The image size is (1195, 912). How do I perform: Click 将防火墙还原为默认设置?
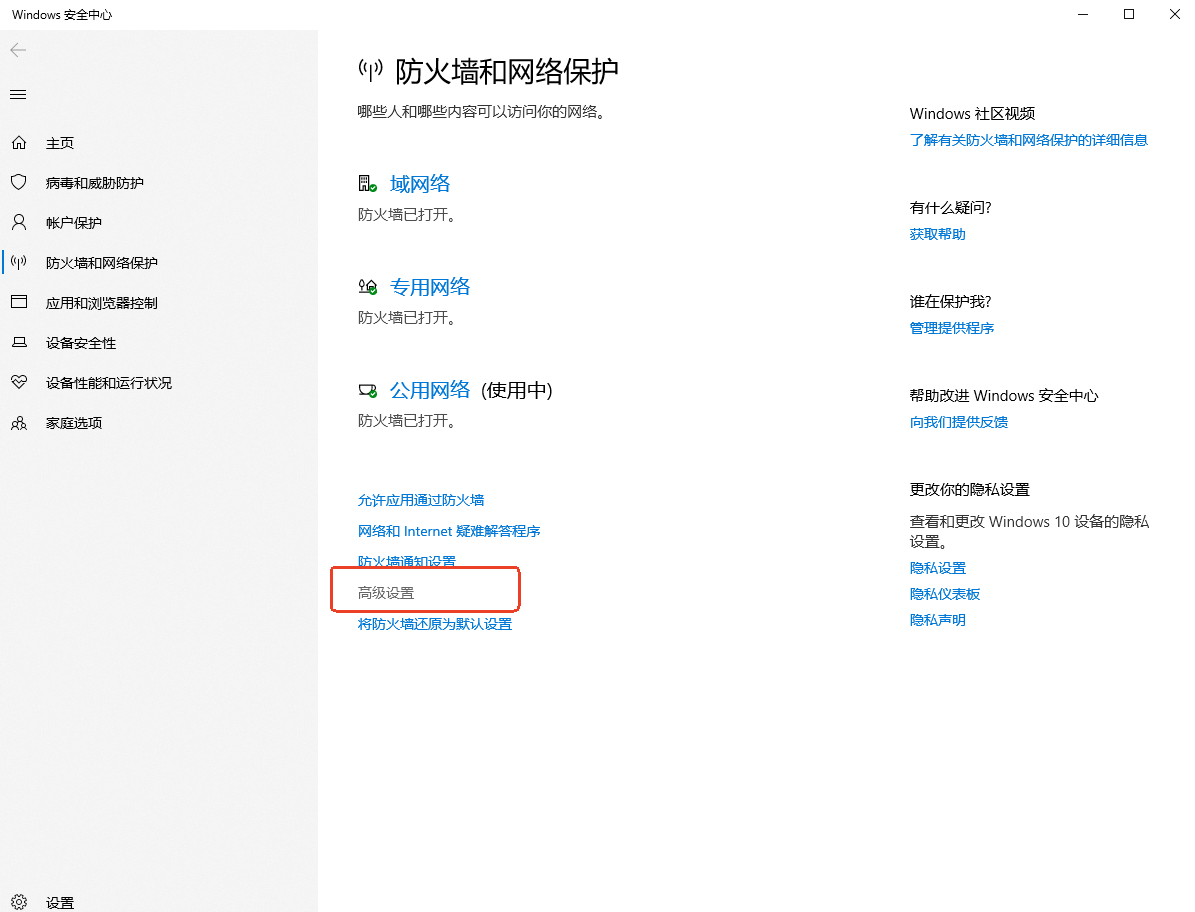pyautogui.click(x=434, y=623)
